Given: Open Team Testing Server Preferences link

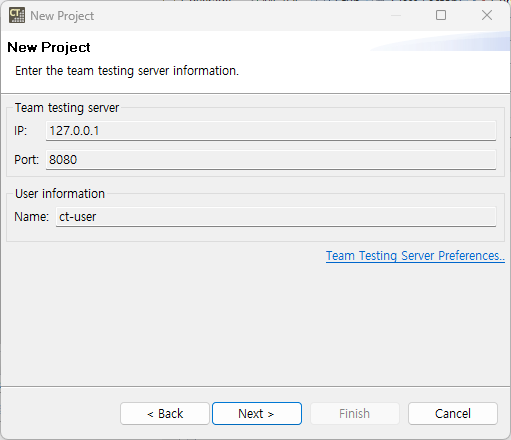Looking at the screenshot, I should coord(415,256).
